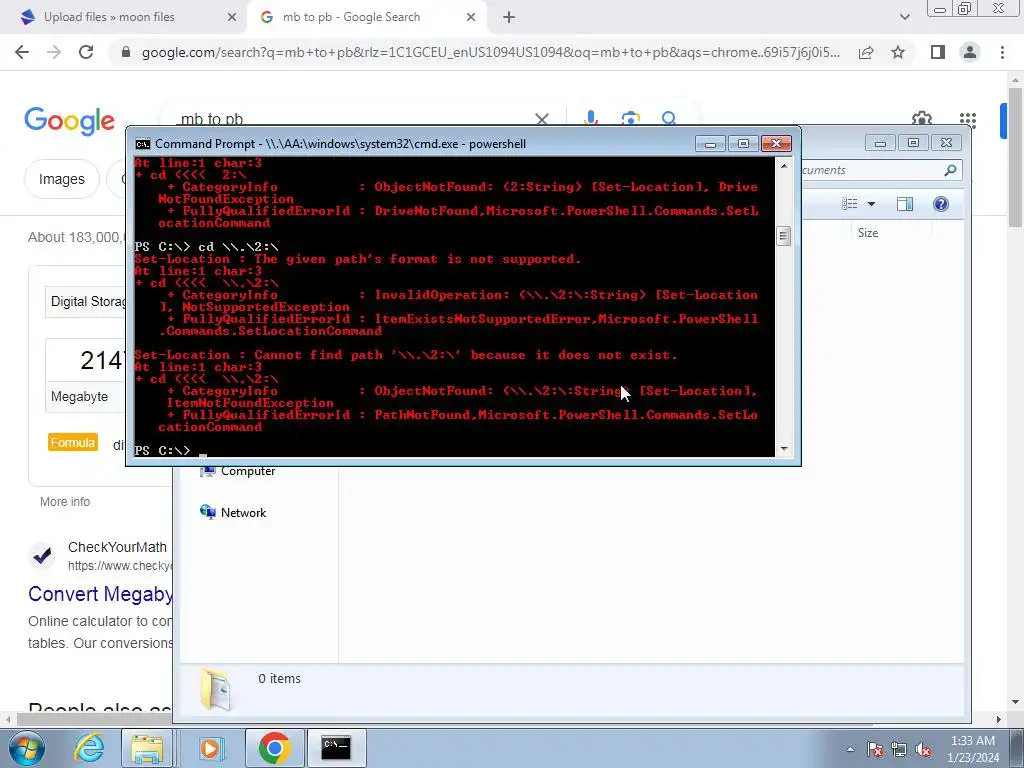The height and width of the screenshot is (768, 1024).
Task: Click the More info link
Action: (x=65, y=502)
